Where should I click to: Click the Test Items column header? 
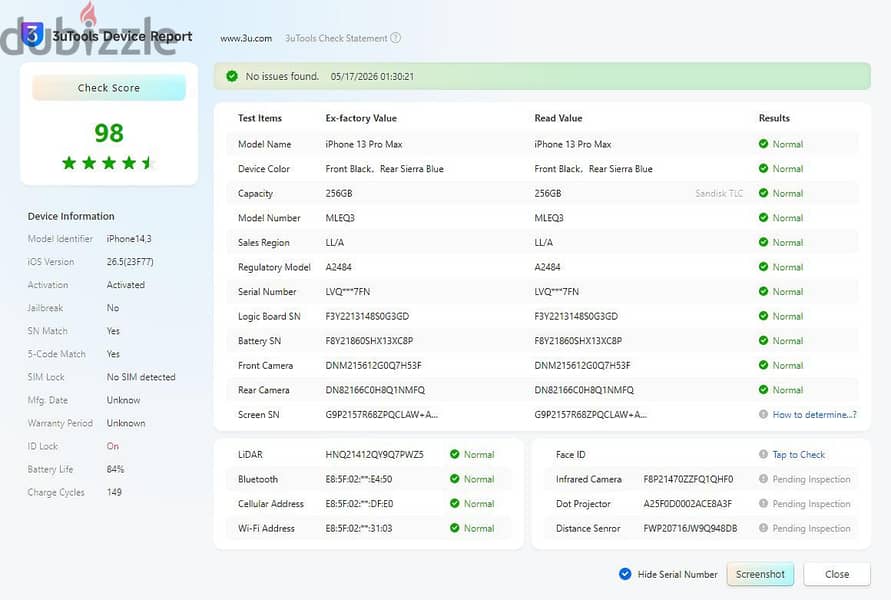tap(260, 118)
